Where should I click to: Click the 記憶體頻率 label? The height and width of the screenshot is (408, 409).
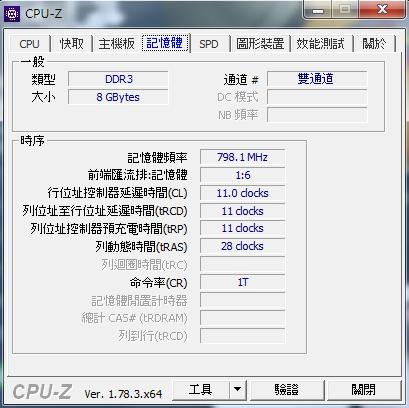(x=157, y=158)
